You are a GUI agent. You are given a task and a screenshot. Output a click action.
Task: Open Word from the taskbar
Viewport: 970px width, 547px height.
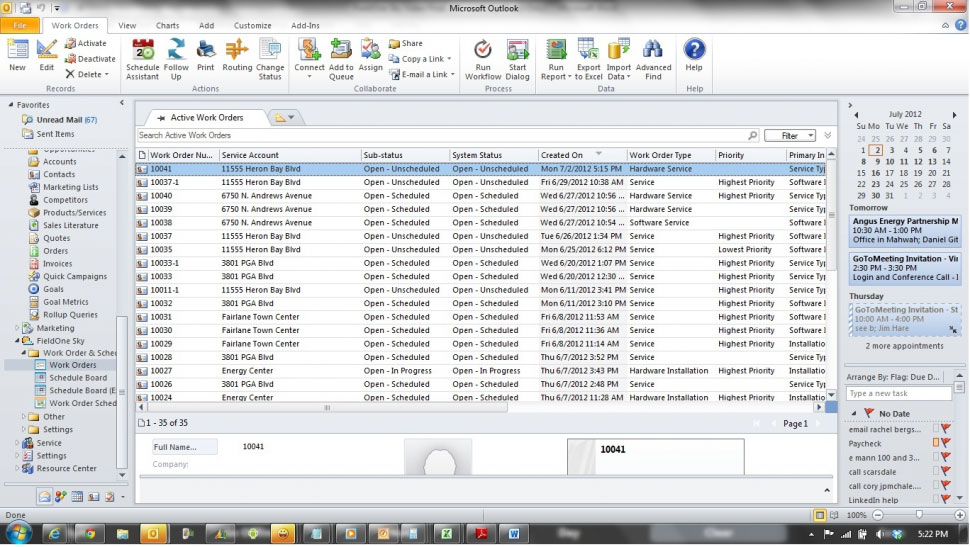click(x=513, y=533)
